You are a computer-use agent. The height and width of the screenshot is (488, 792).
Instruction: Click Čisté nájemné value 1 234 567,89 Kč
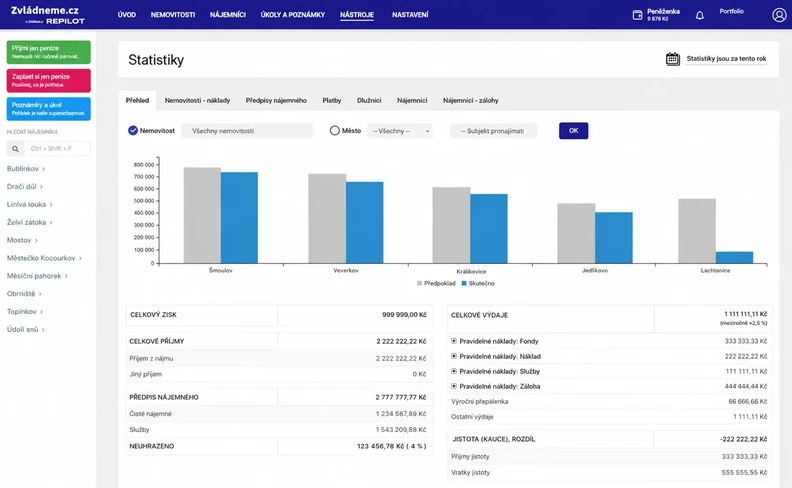[401, 414]
